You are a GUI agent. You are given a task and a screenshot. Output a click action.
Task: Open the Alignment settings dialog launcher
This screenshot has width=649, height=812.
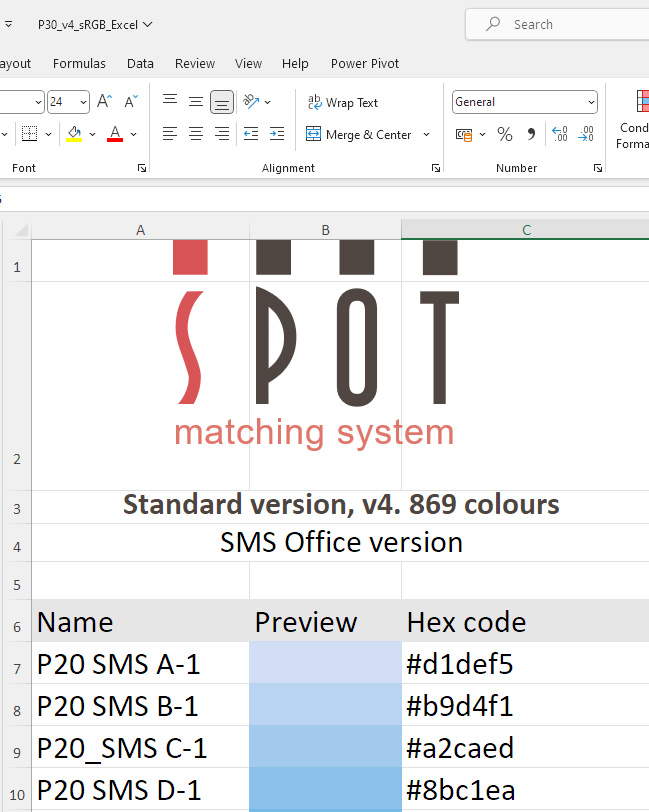435,169
